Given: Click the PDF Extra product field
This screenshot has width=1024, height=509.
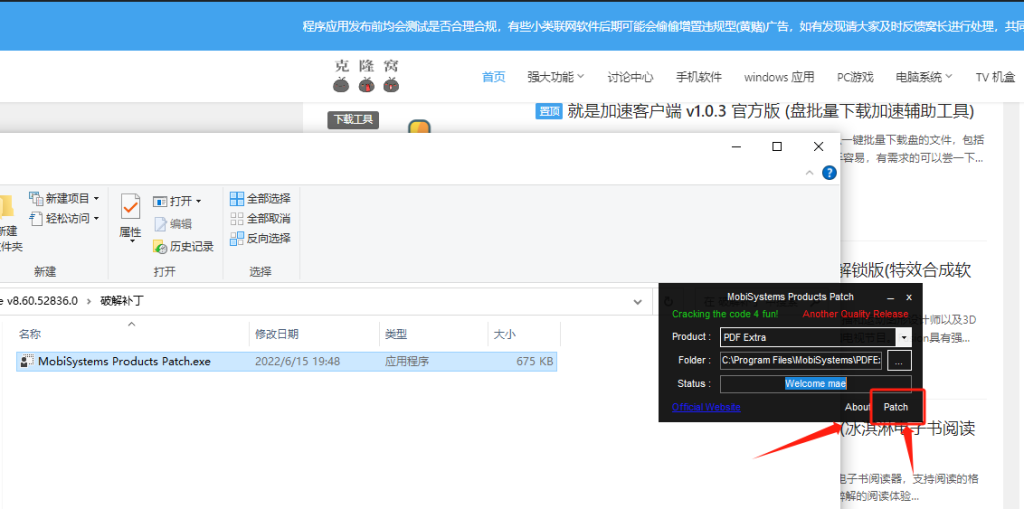Looking at the screenshot, I should (x=808, y=338).
